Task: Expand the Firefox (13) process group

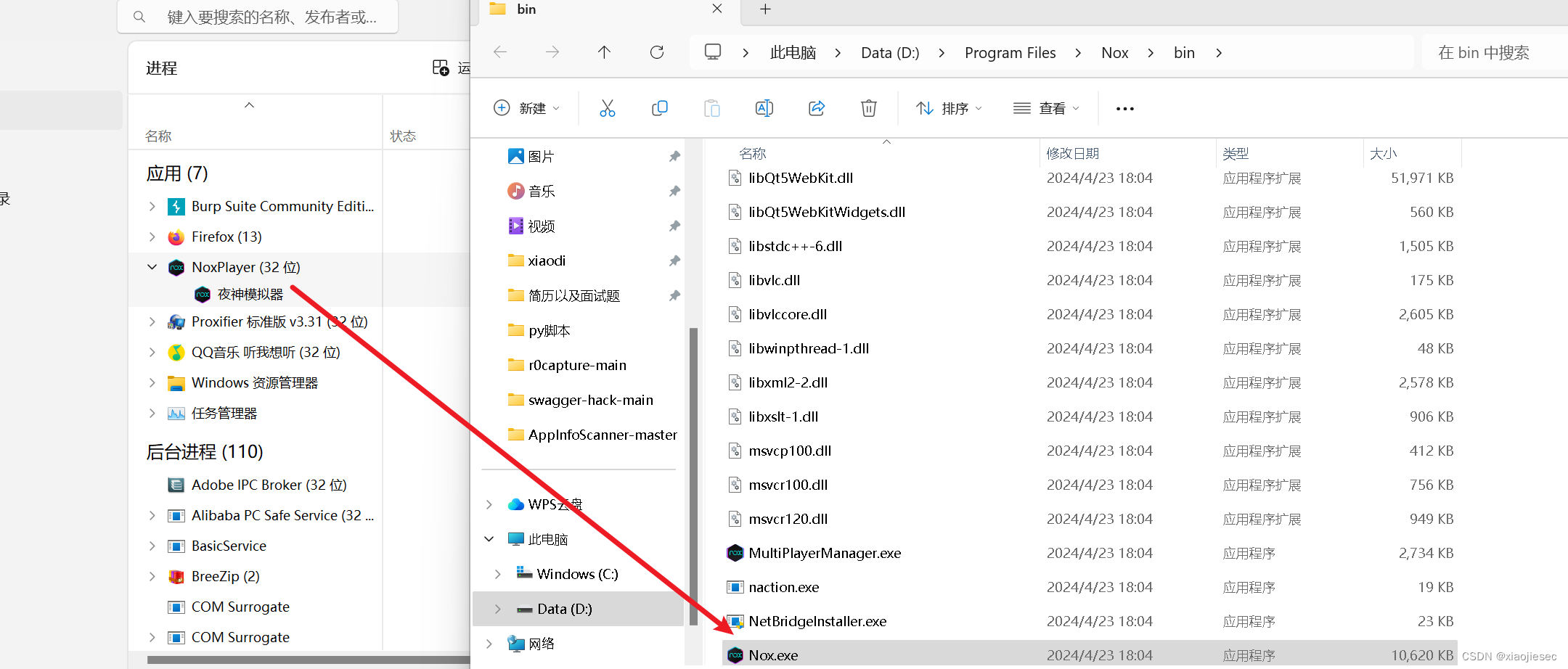Action: 152,237
